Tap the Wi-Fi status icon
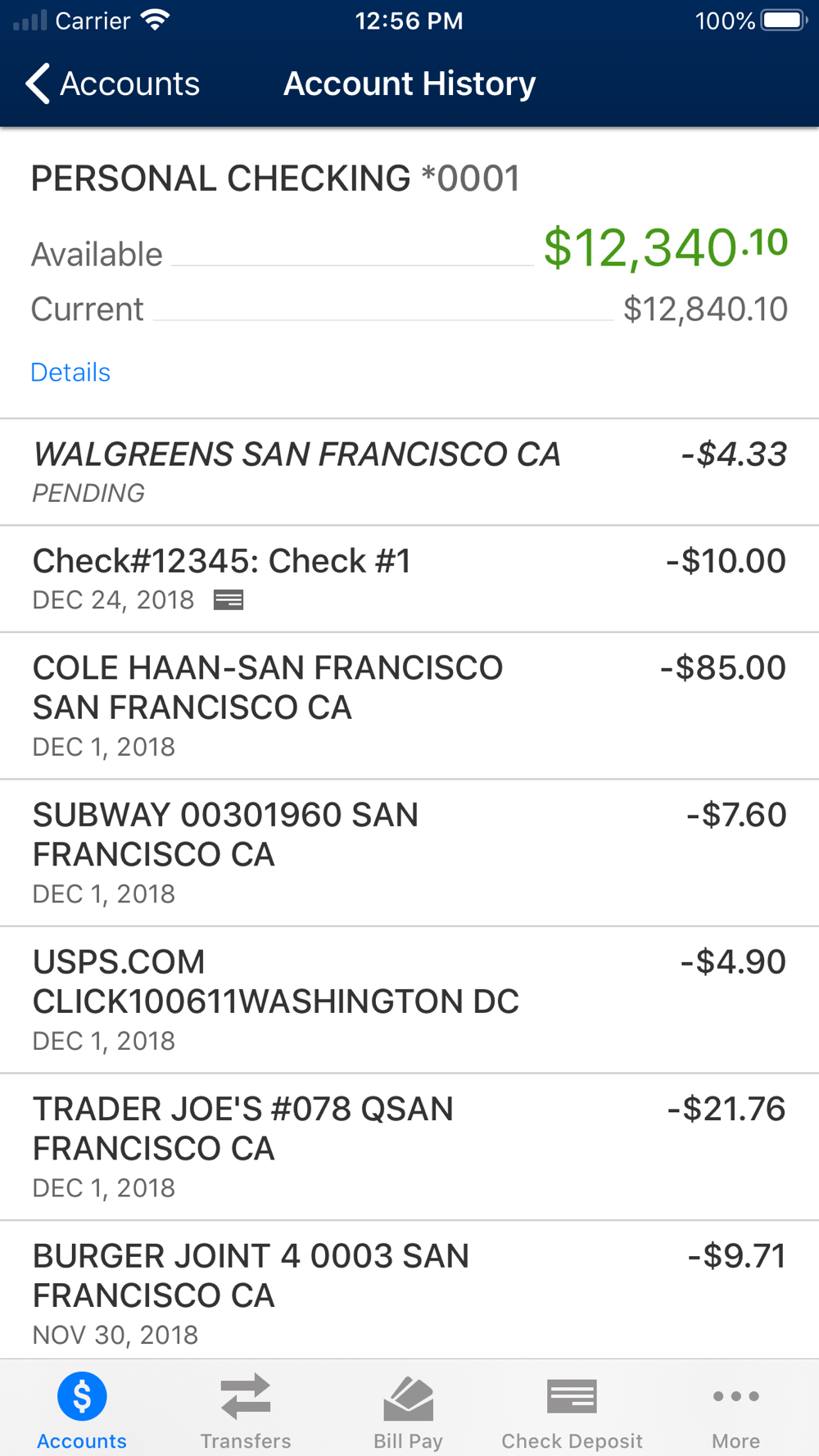The height and width of the screenshot is (1456, 819). point(155,20)
